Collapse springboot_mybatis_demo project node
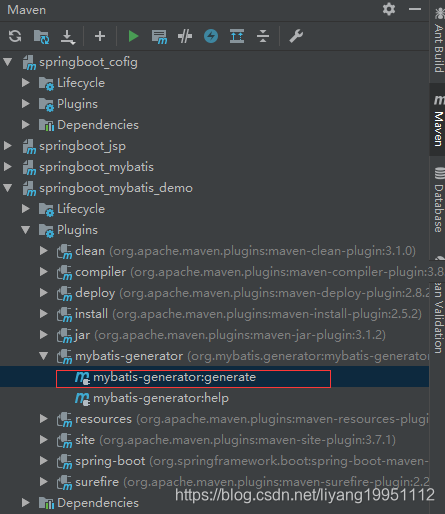 point(8,188)
